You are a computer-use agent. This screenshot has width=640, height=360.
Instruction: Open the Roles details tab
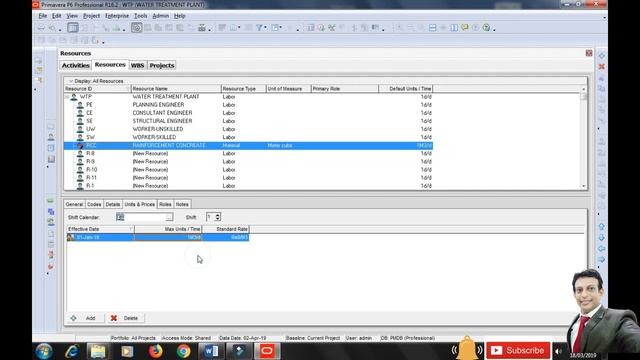[165, 204]
